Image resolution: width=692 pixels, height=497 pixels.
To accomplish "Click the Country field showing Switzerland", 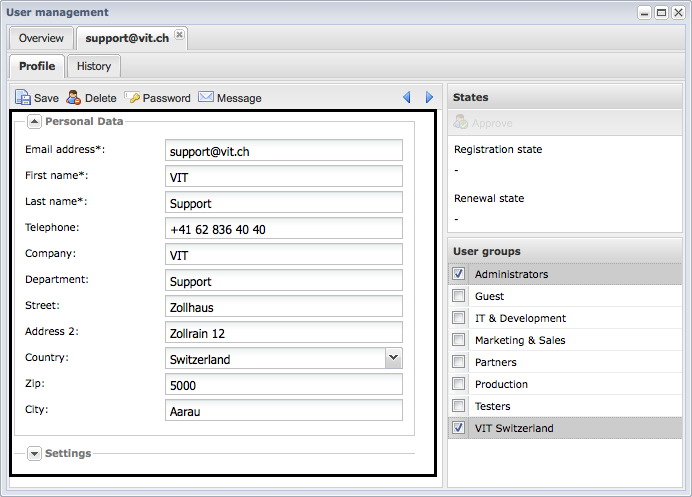I will [275, 358].
